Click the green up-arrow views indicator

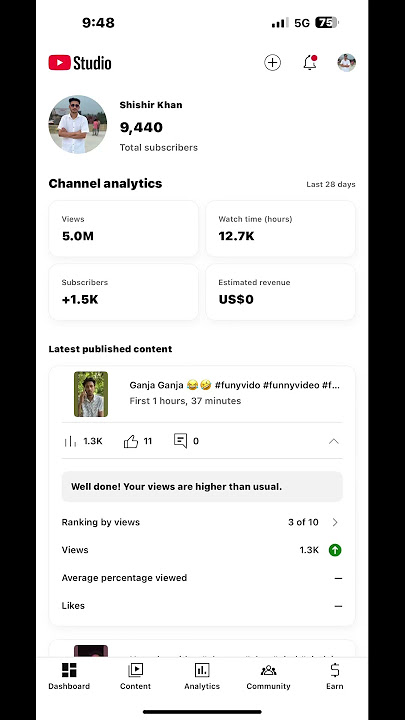coord(335,550)
